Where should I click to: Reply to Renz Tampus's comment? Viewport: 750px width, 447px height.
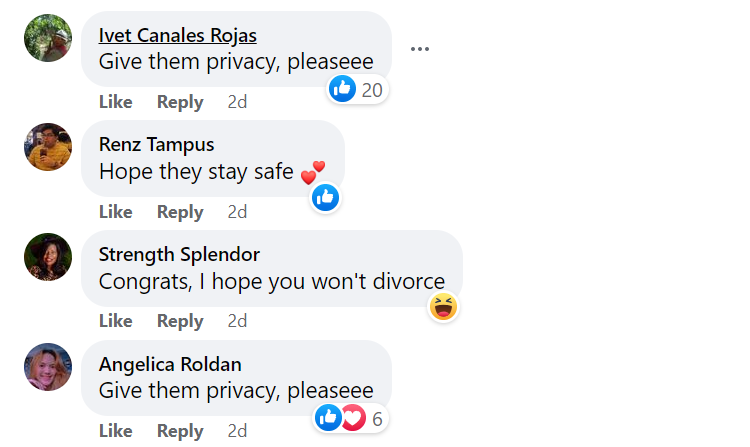tap(180, 212)
